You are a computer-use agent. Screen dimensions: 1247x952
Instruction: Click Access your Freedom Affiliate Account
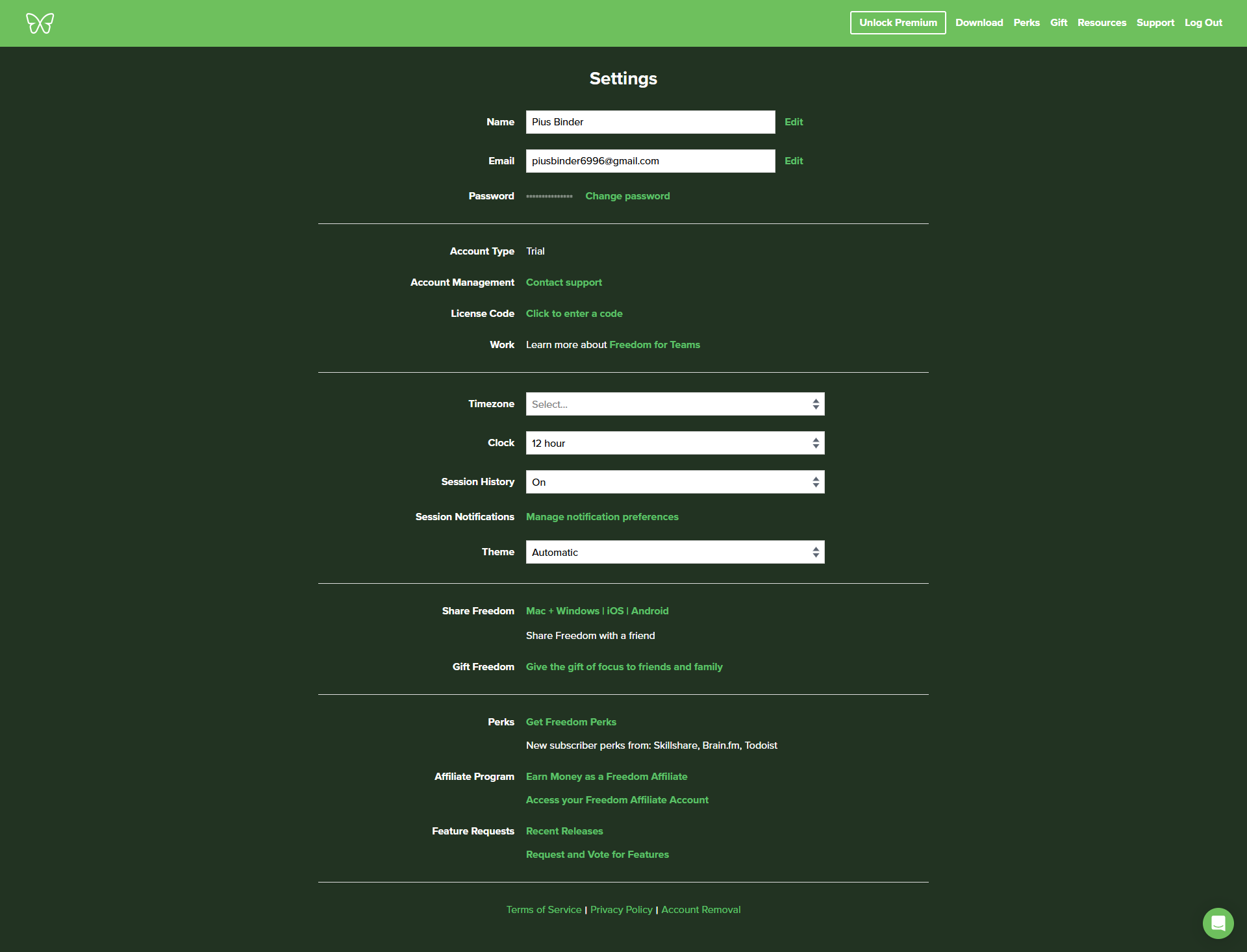[617, 800]
